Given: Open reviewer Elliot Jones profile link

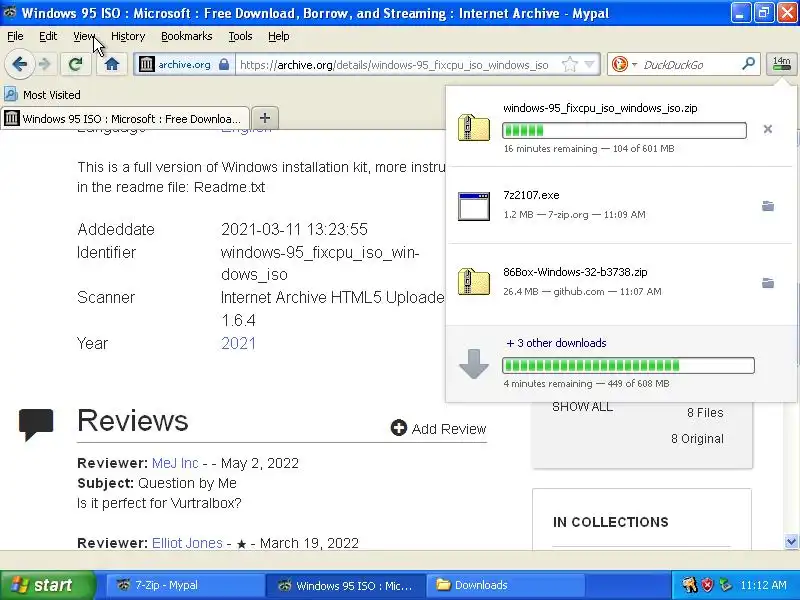Looking at the screenshot, I should click(187, 543).
